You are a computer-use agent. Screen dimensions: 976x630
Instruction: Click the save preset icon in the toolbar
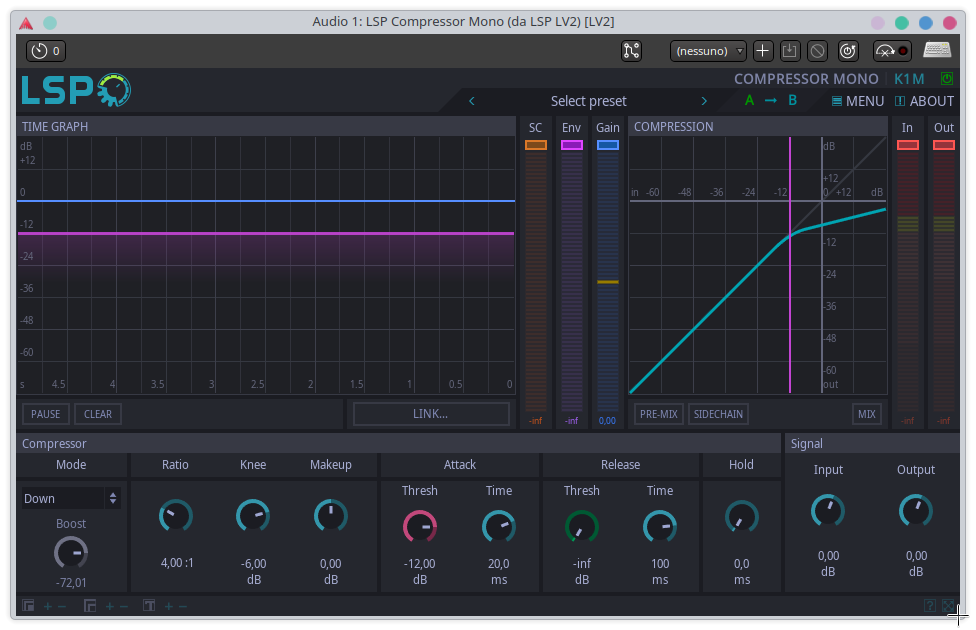click(x=790, y=51)
